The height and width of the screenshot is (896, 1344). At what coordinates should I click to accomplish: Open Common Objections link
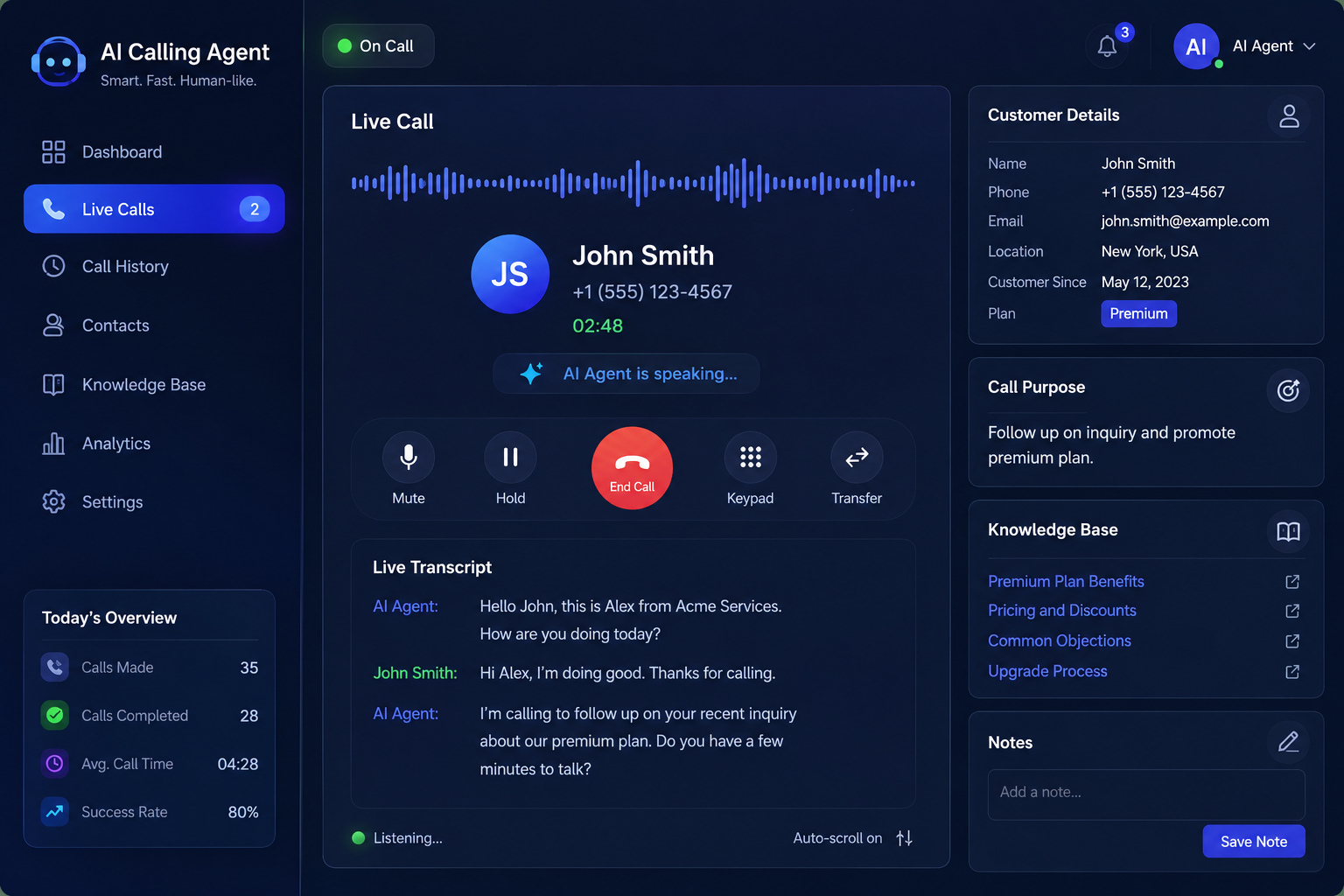point(1060,641)
